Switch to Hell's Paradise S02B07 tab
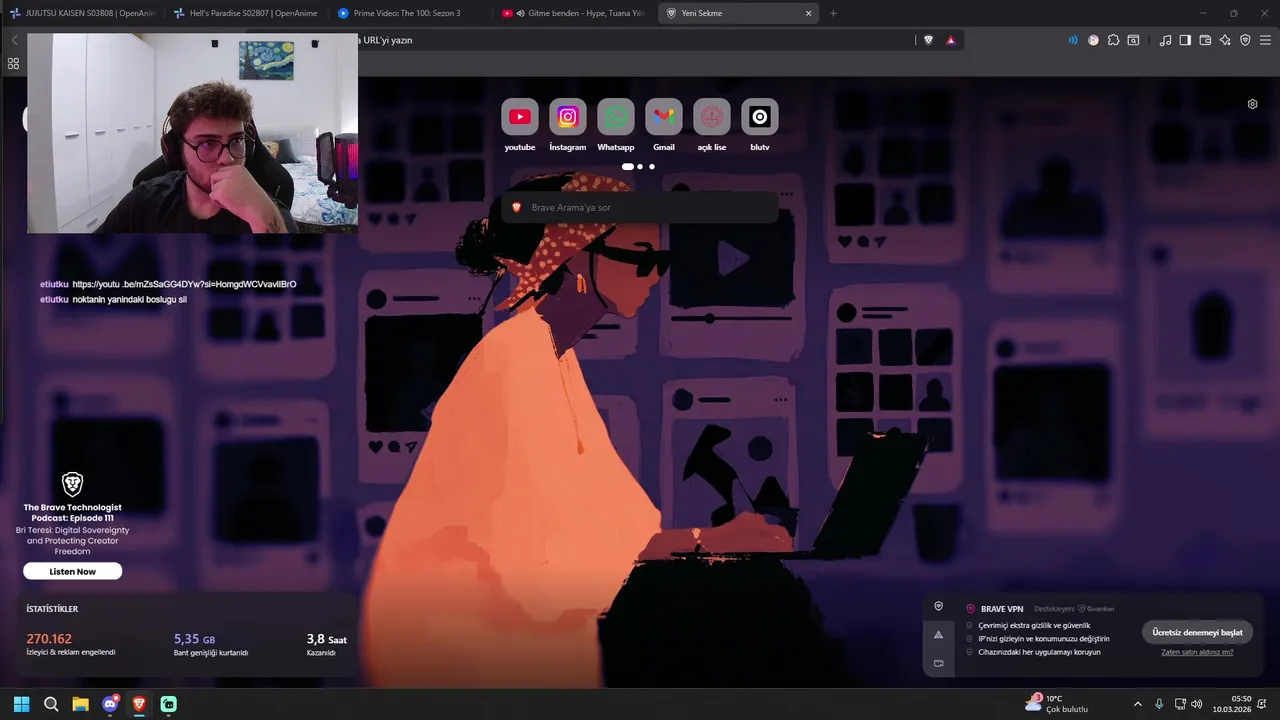The height and width of the screenshot is (720, 1280). [x=245, y=13]
